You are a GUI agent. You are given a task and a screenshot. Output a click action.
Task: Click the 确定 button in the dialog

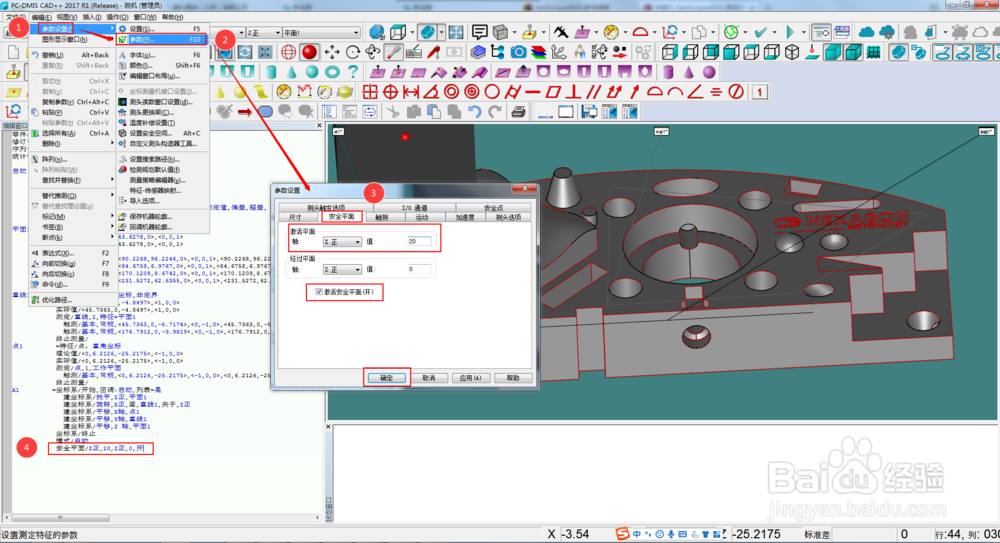tap(386, 378)
